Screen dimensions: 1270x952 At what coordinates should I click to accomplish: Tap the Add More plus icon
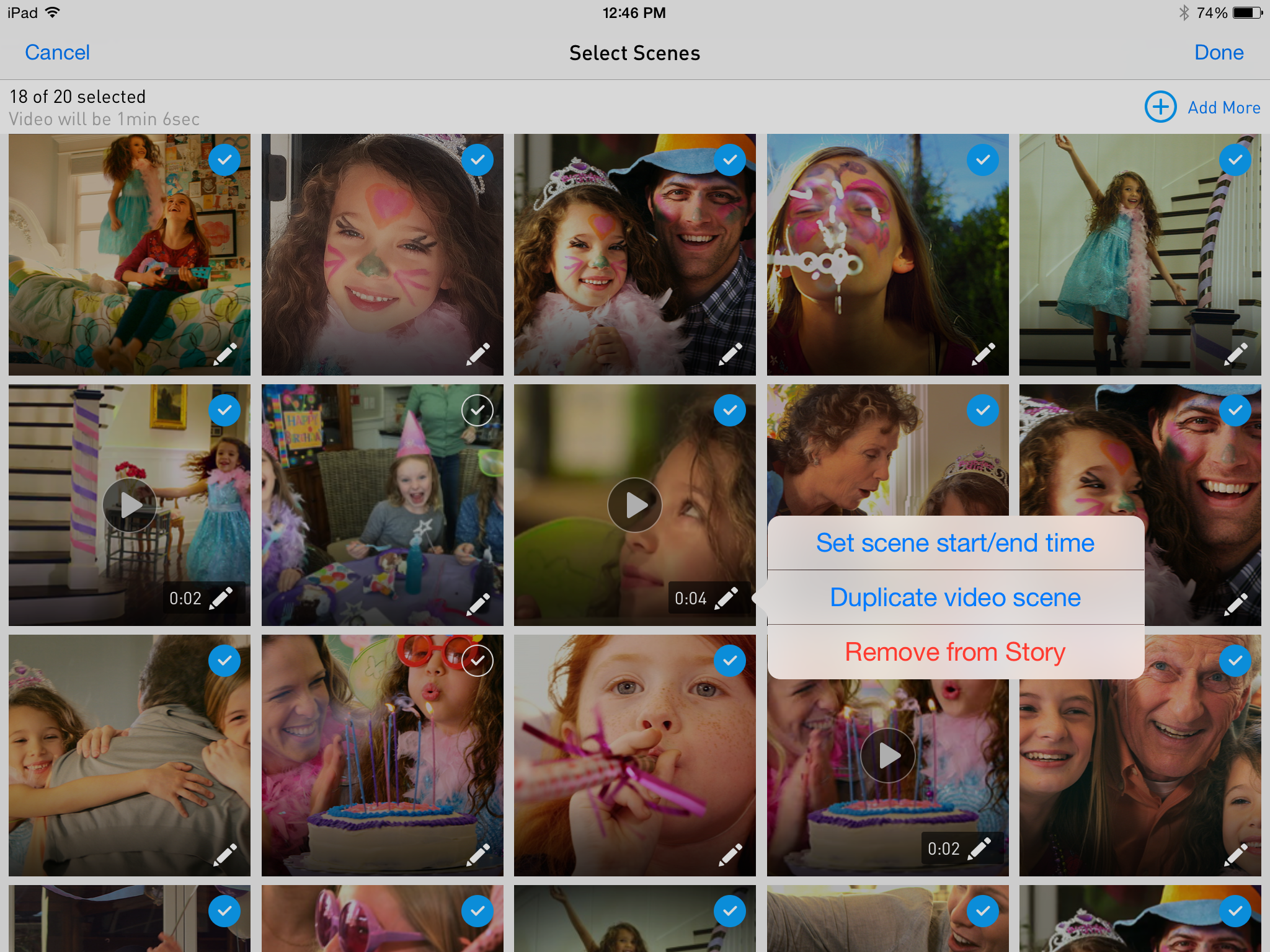coord(1160,107)
